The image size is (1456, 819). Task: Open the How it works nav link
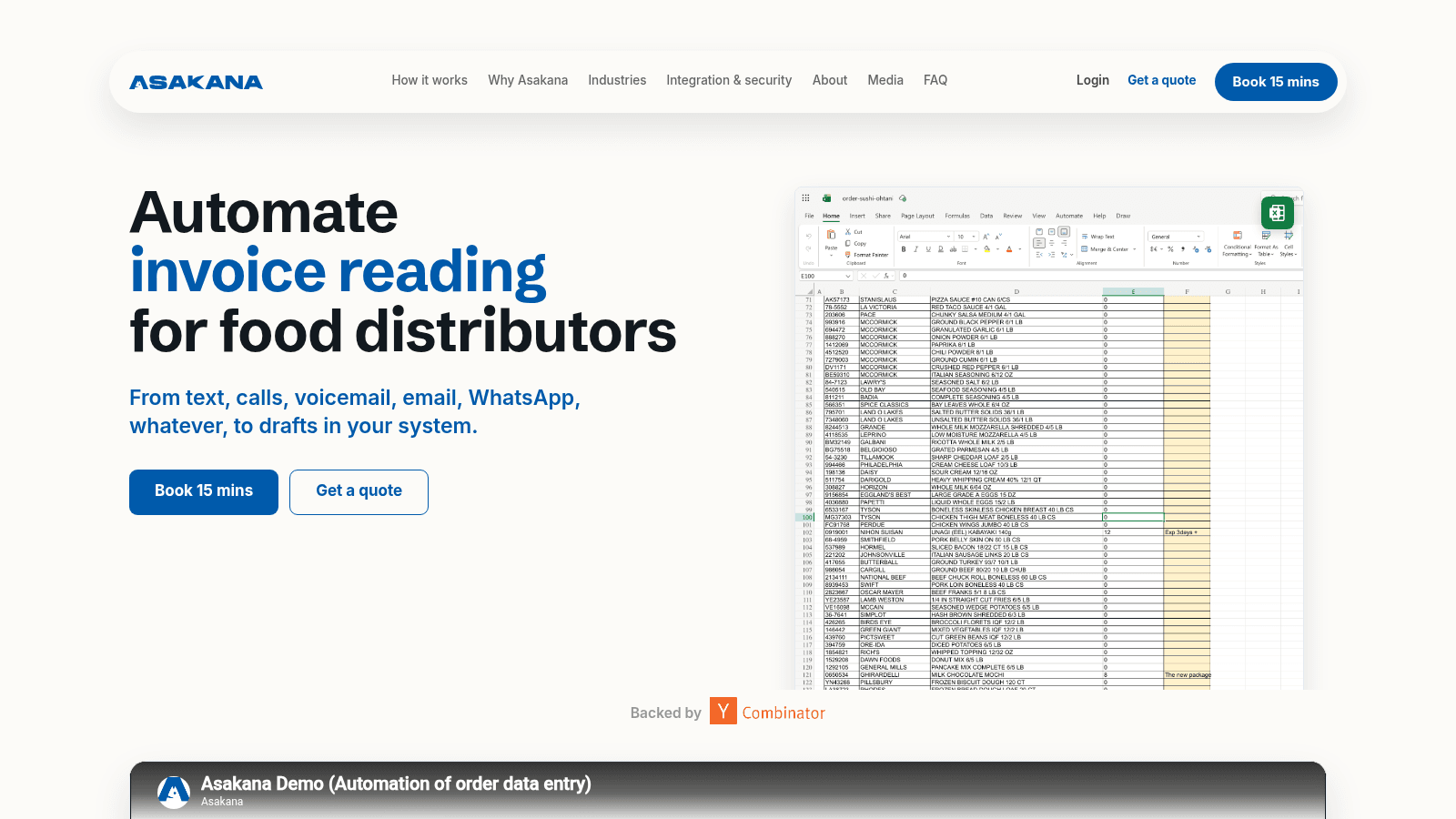point(430,80)
